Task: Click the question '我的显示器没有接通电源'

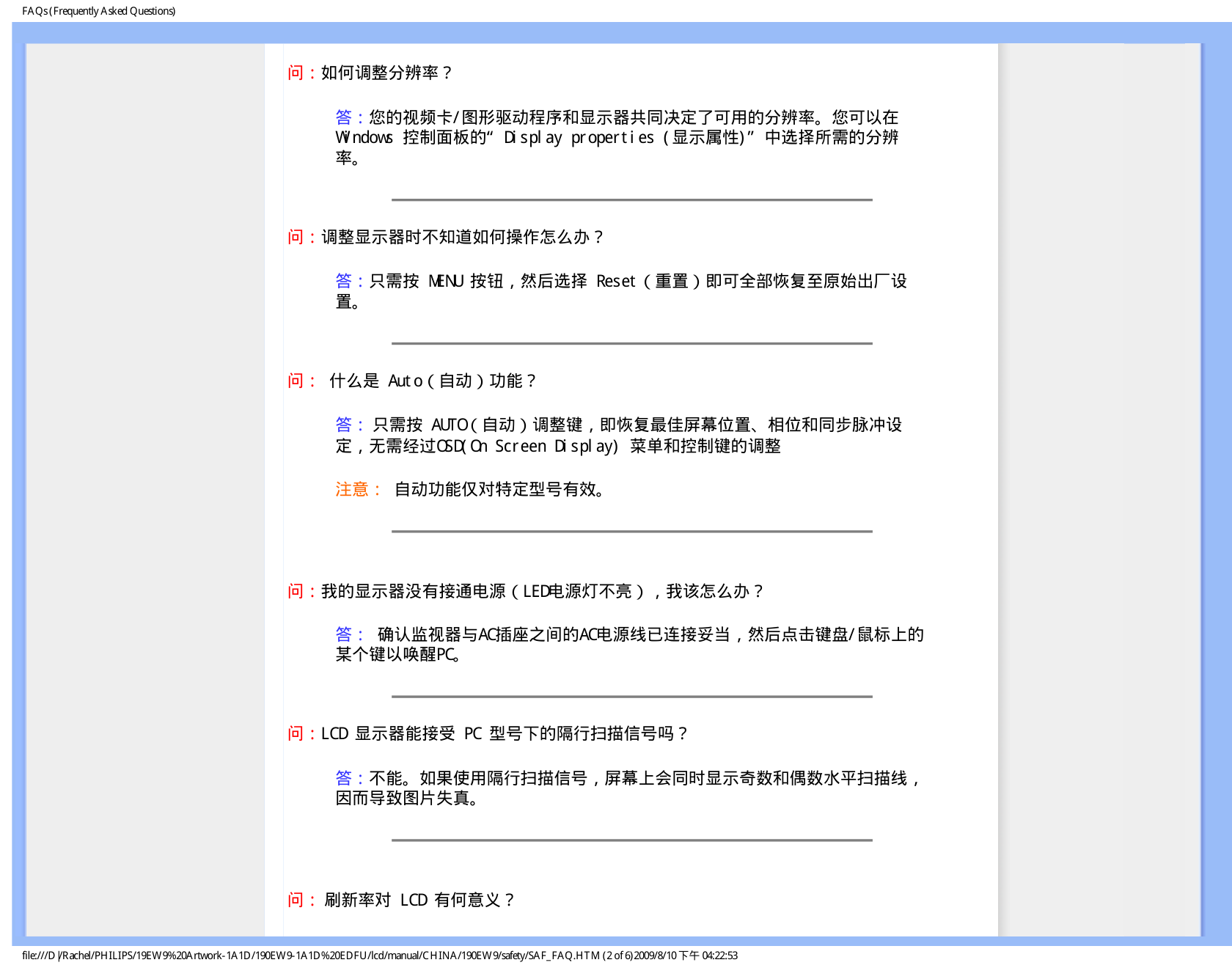Action: click(543, 591)
